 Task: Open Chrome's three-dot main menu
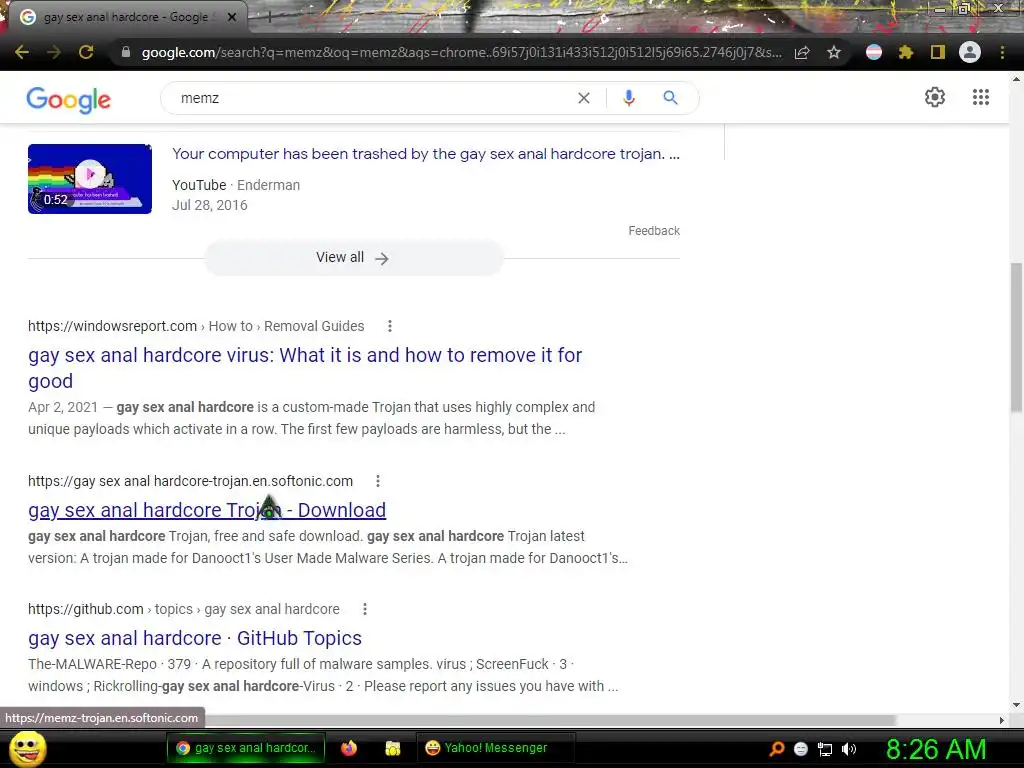(1002, 52)
